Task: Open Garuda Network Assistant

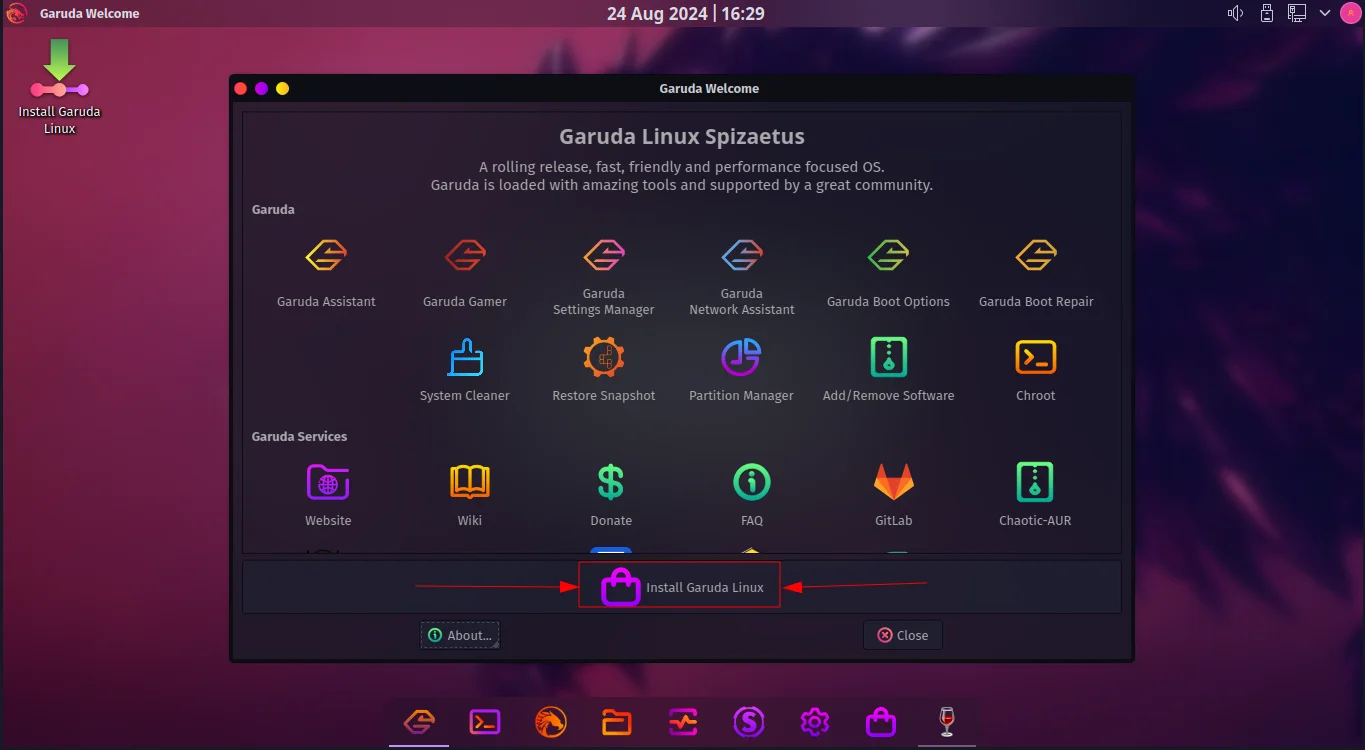Action: 742,276
